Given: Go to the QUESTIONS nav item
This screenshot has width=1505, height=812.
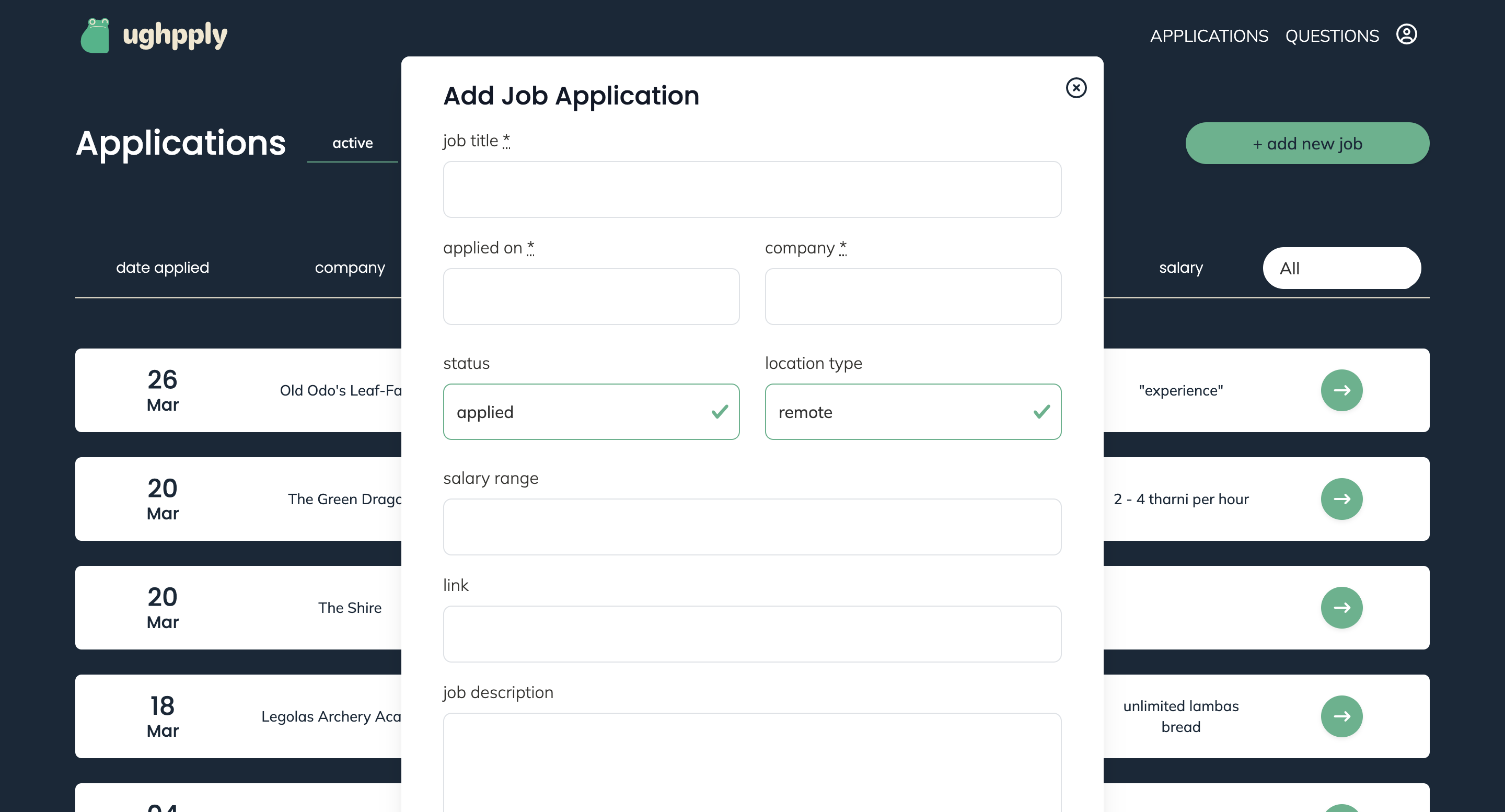Looking at the screenshot, I should tap(1332, 36).
